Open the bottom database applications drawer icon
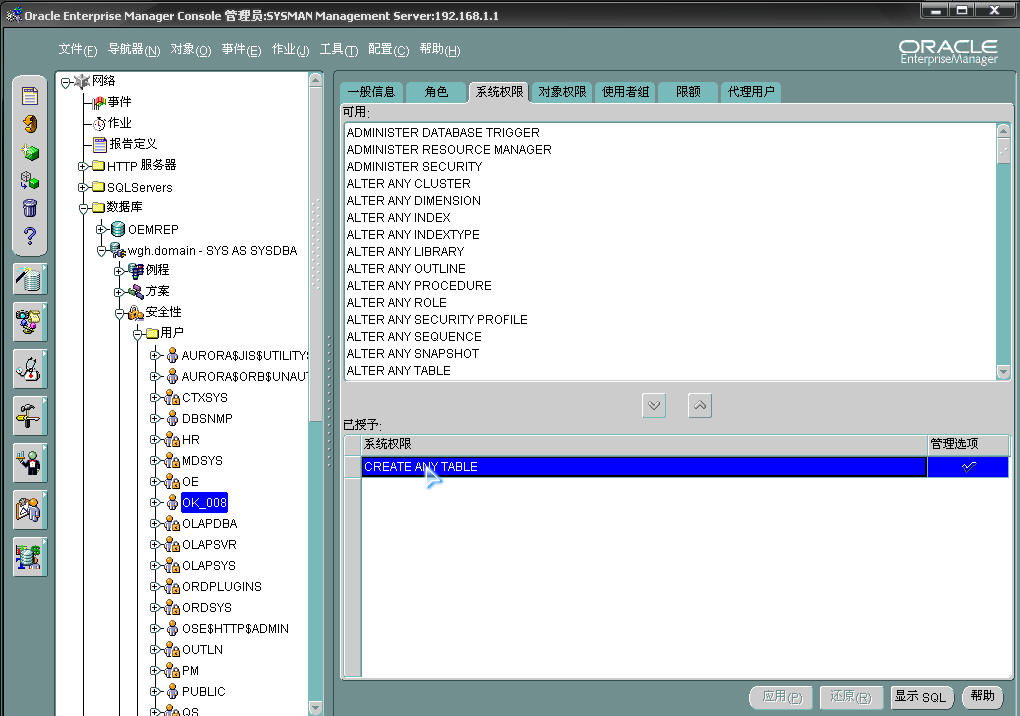 [29, 557]
